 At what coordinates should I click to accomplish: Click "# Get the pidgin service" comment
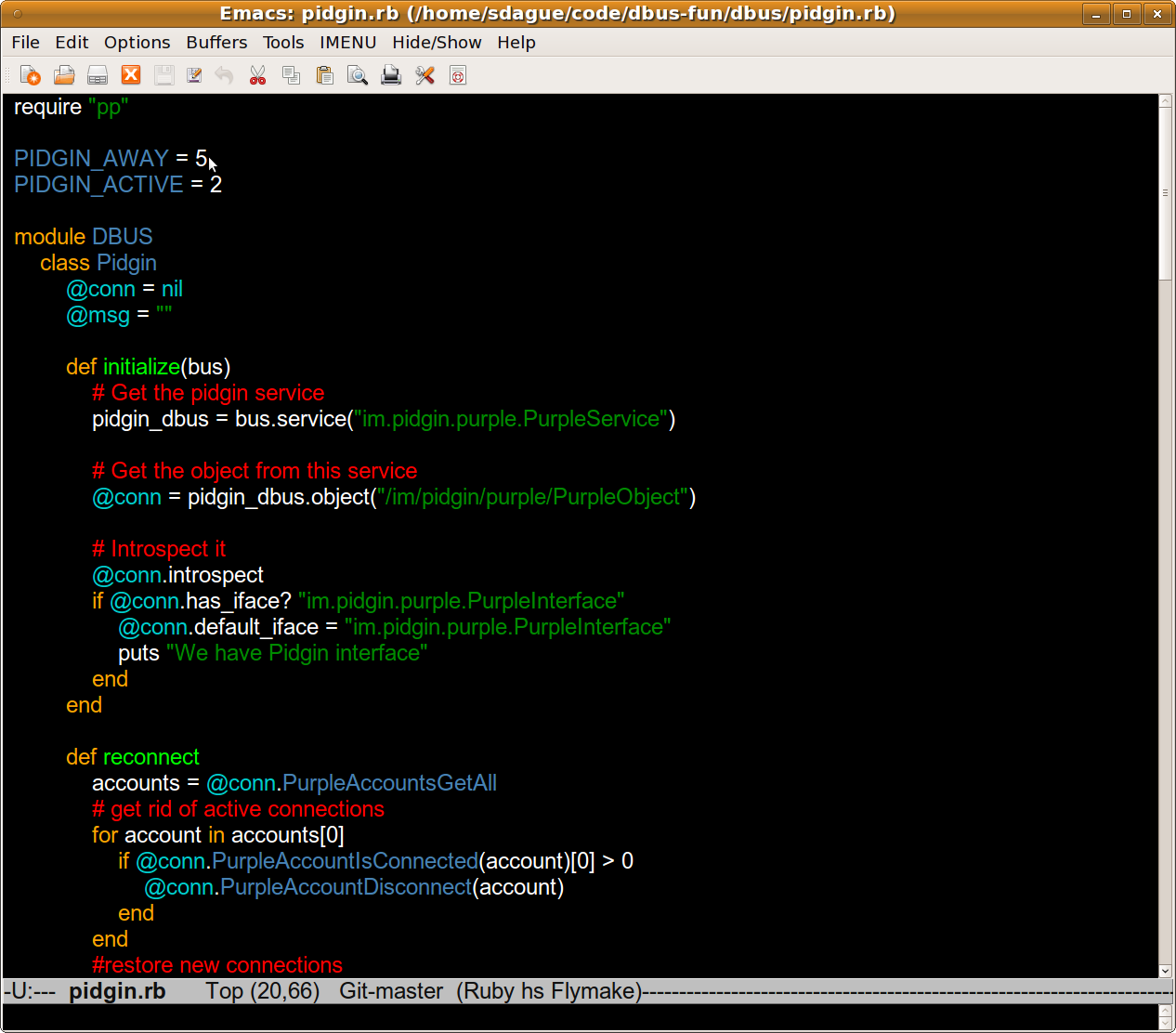208,393
